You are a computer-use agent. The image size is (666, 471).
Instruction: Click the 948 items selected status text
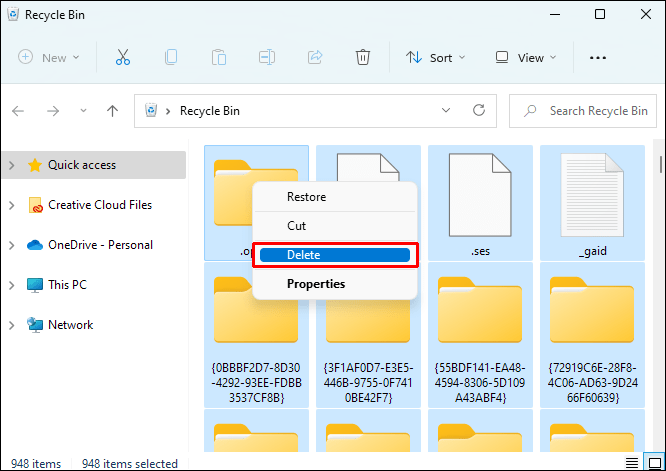point(130,464)
